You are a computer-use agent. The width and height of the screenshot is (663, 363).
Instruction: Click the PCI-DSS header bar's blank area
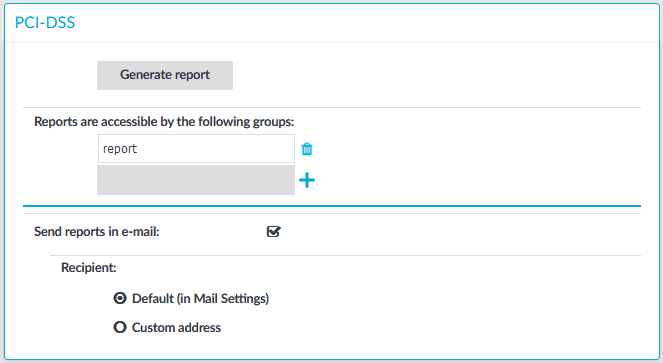[x=364, y=22]
